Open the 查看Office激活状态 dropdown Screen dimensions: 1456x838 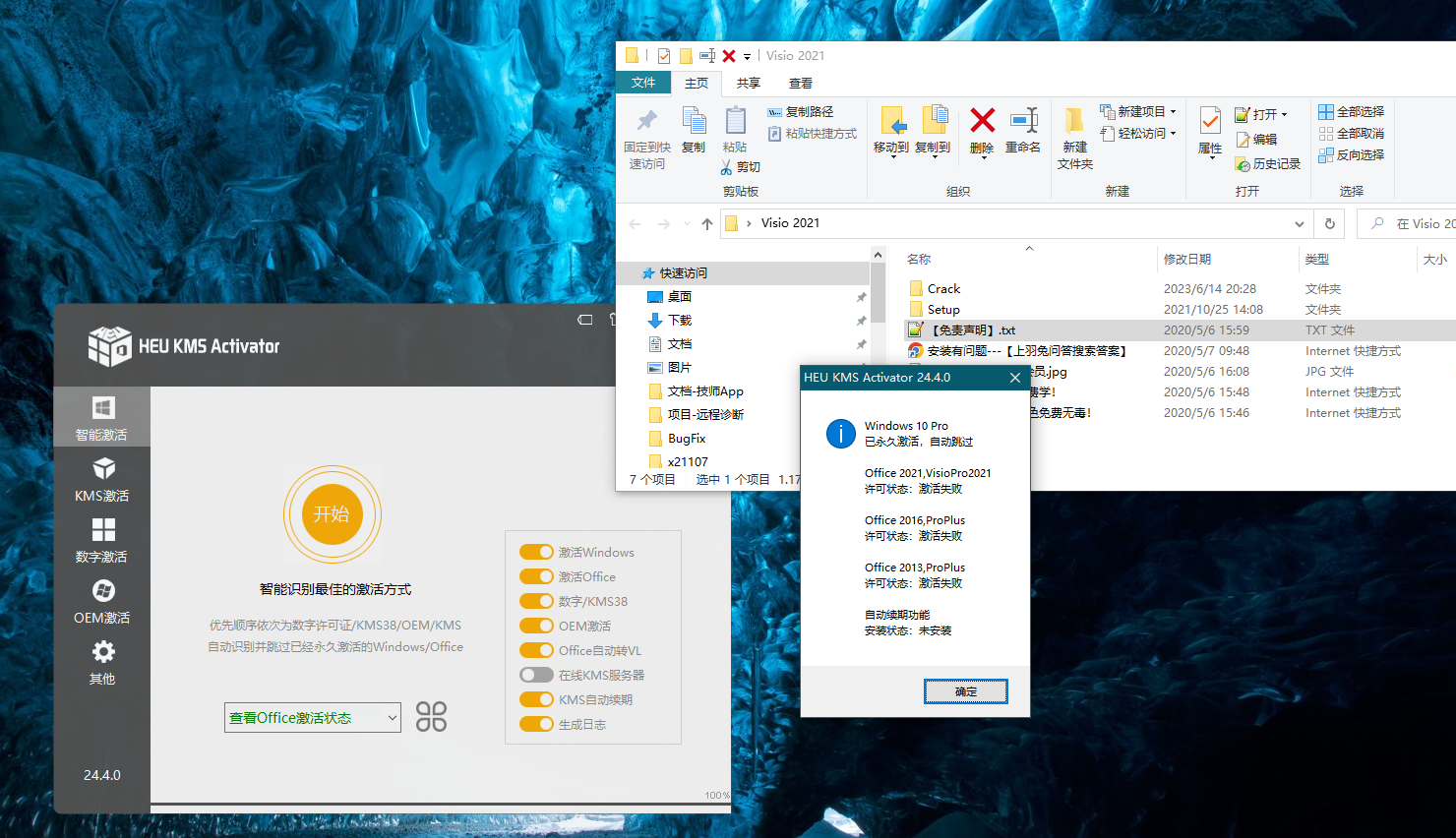coord(312,717)
